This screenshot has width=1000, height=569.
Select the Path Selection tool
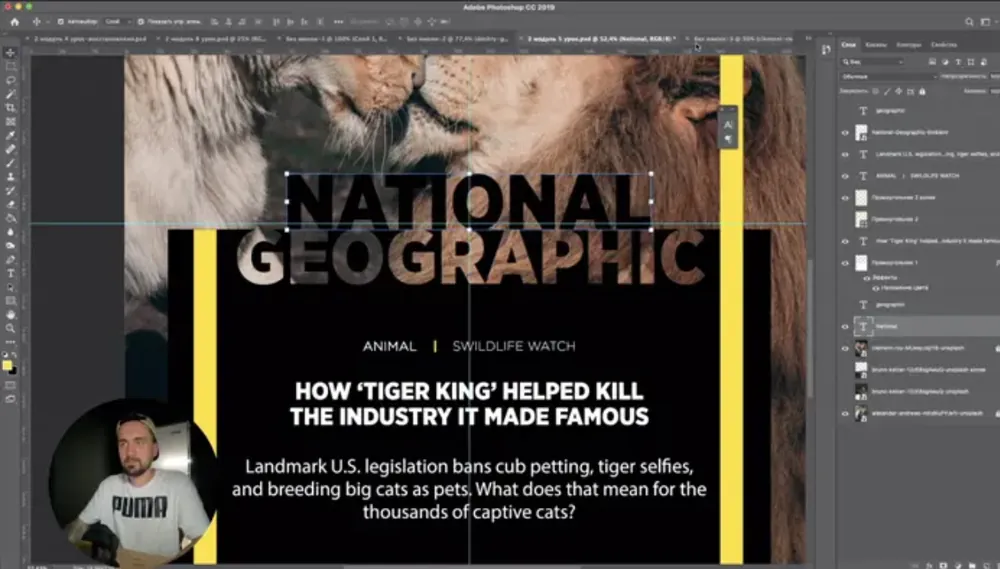pos(10,287)
